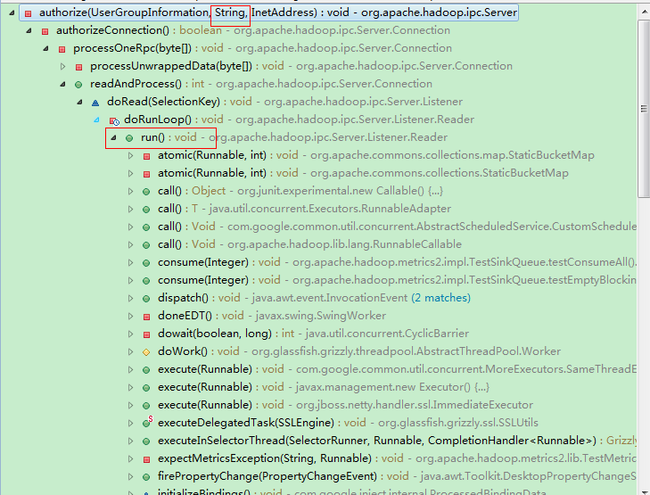Select the processOneRpc(byte[]) row
The height and width of the screenshot is (495, 650).
(x=262, y=48)
